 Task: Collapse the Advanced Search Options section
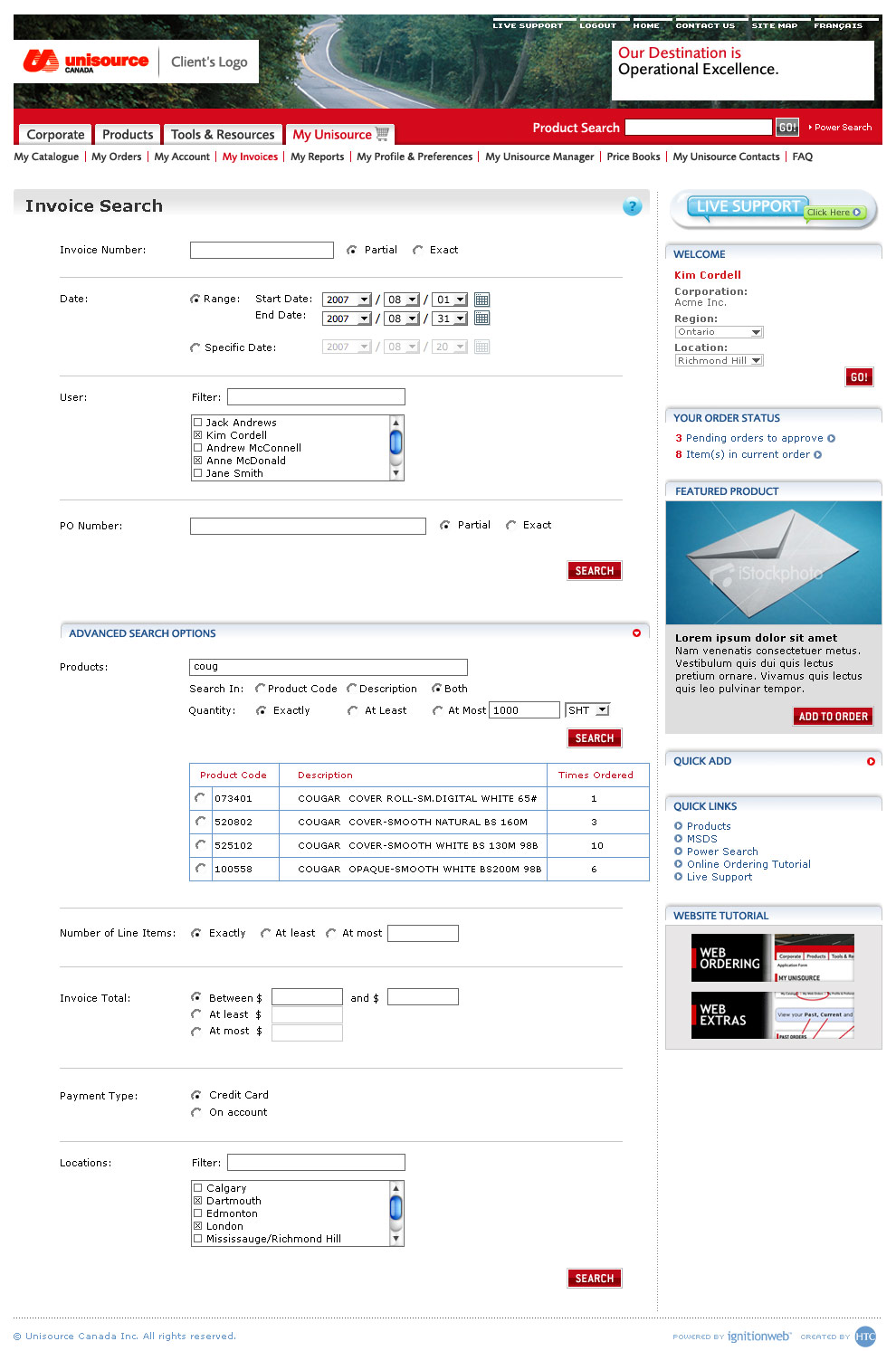coord(636,633)
